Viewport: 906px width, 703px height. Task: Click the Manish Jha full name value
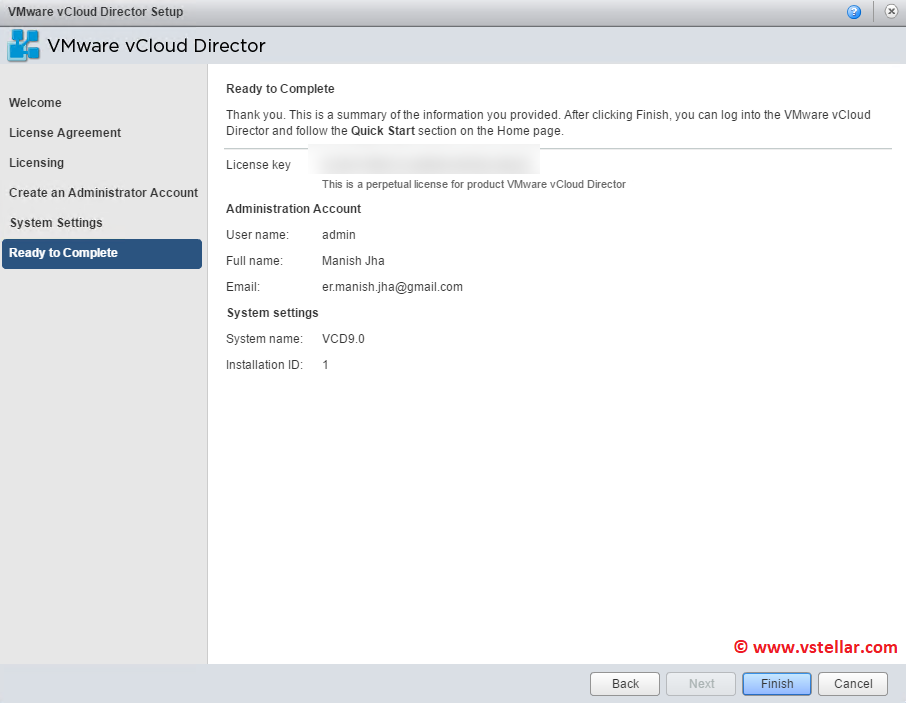point(353,261)
